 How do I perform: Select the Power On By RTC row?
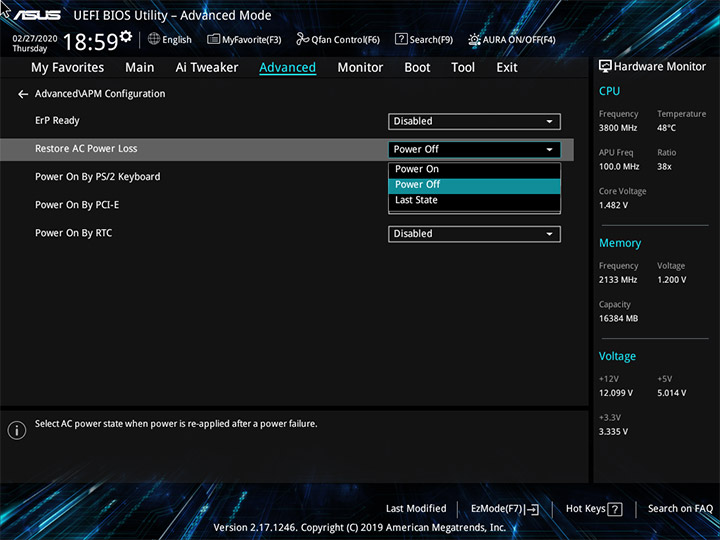[287, 233]
